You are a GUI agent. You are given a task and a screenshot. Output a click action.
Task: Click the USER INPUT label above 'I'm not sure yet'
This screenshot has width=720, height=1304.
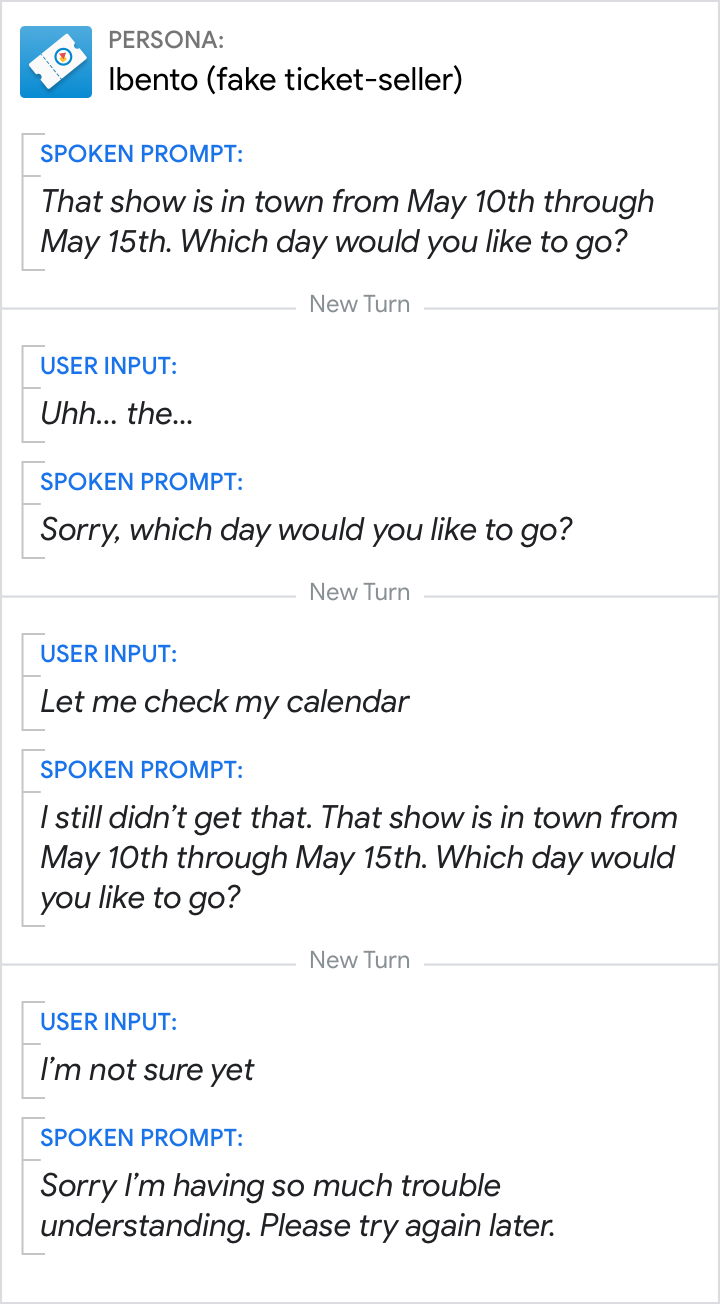[108, 1022]
